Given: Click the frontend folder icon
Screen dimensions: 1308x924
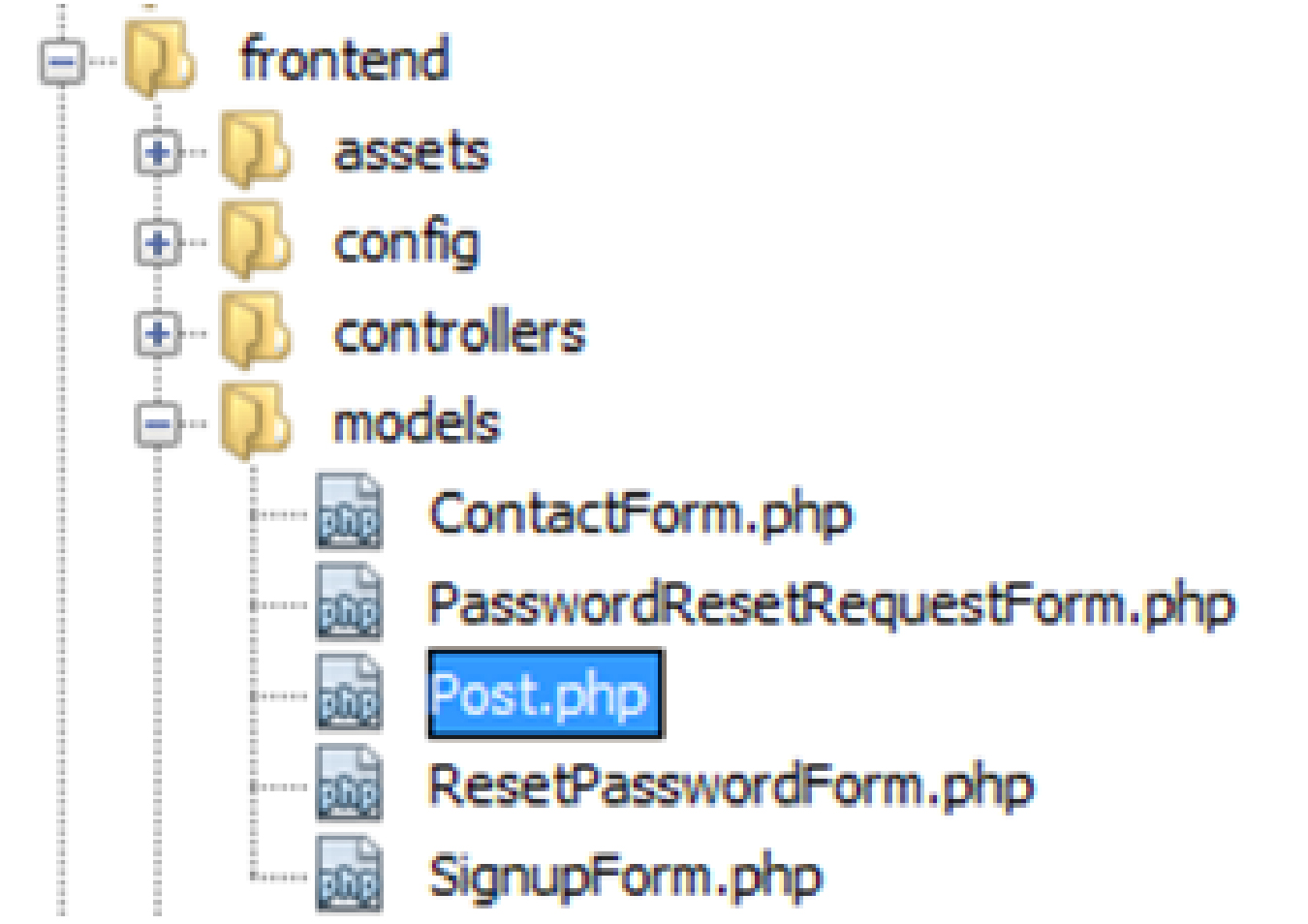Looking at the screenshot, I should pos(159,58).
